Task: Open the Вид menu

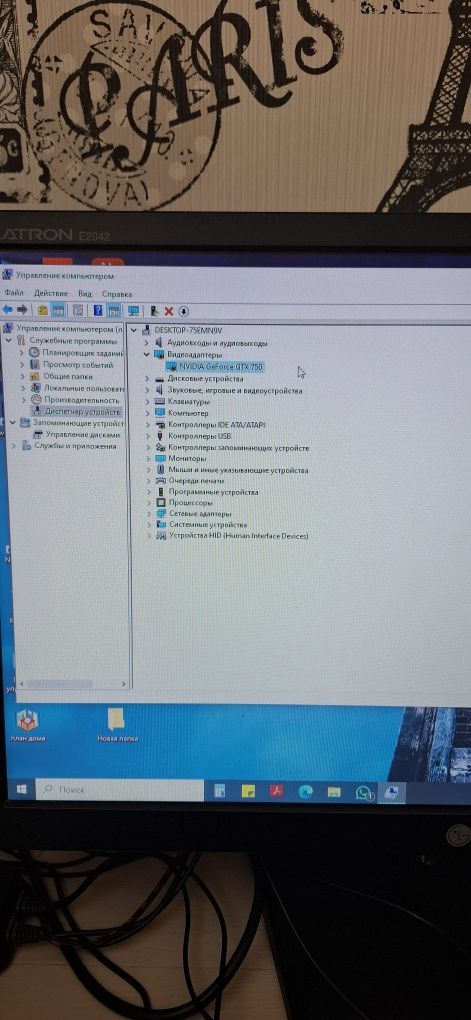Action: pos(85,293)
